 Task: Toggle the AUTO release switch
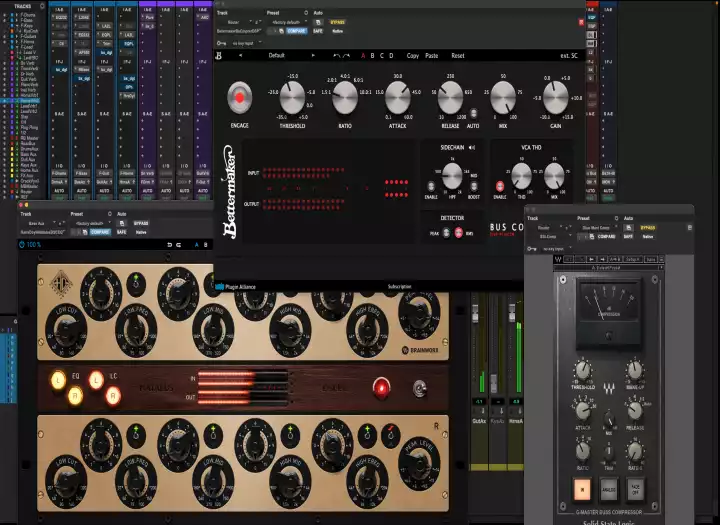click(x=473, y=113)
